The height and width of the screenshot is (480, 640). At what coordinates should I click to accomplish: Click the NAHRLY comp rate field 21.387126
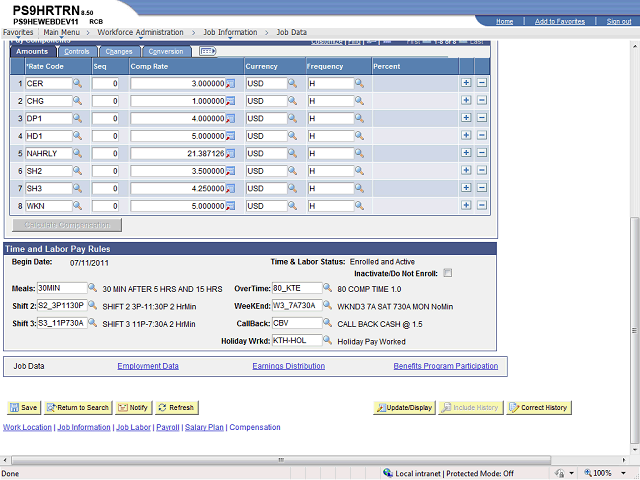(x=178, y=153)
